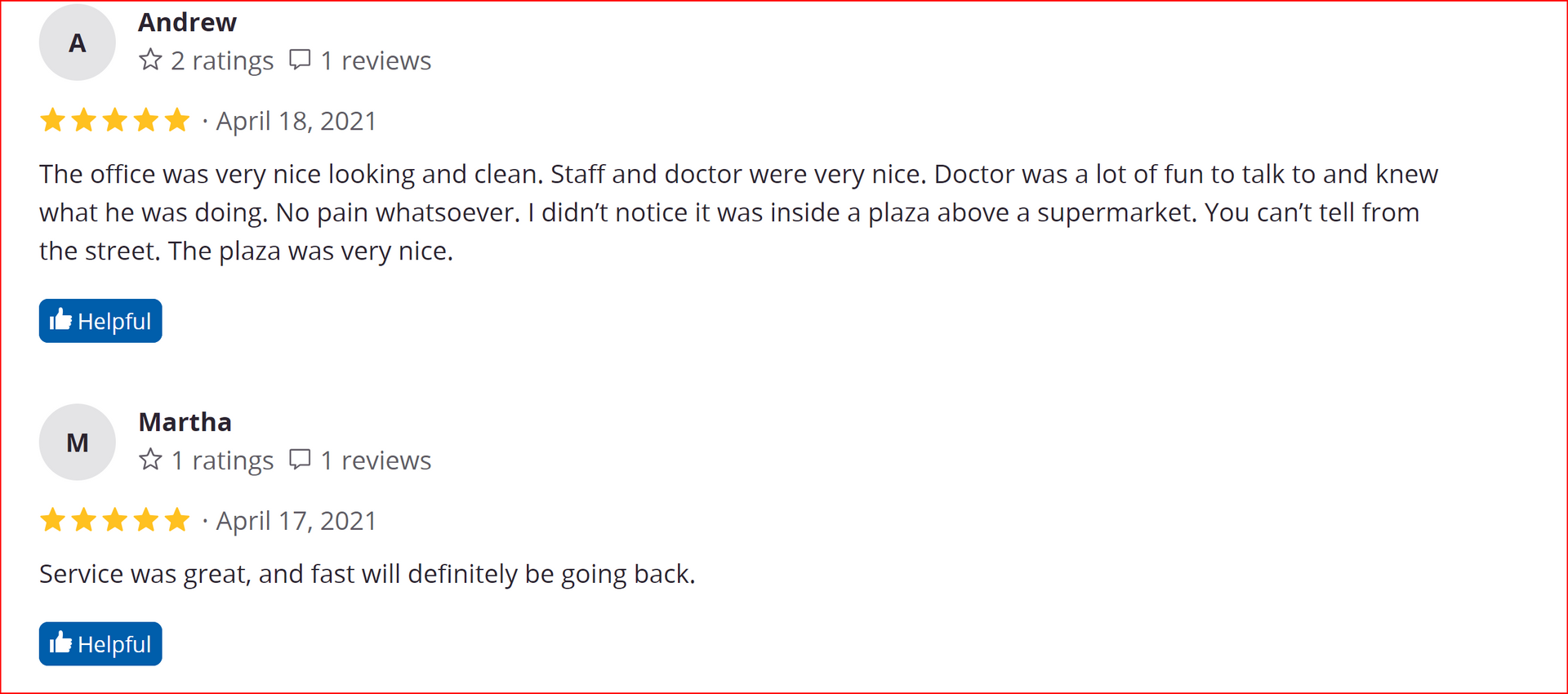Click the comment bubble icon beside Martha's 1 reviews
Image resolution: width=1568 pixels, height=694 pixels.
coord(300,460)
